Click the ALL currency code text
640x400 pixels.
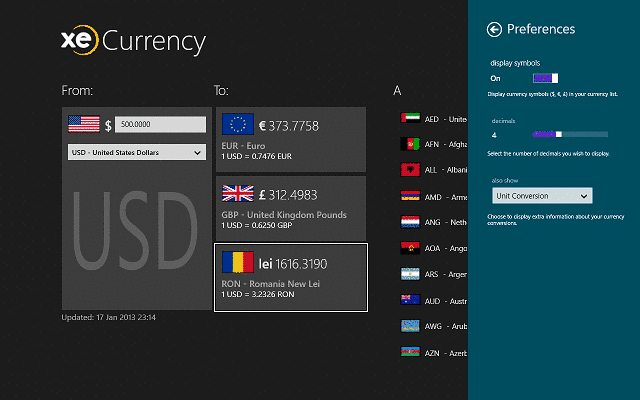pos(431,170)
